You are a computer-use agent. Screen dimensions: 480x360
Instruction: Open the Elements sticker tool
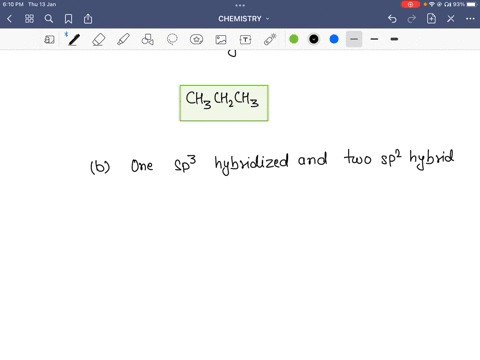[x=196, y=40]
